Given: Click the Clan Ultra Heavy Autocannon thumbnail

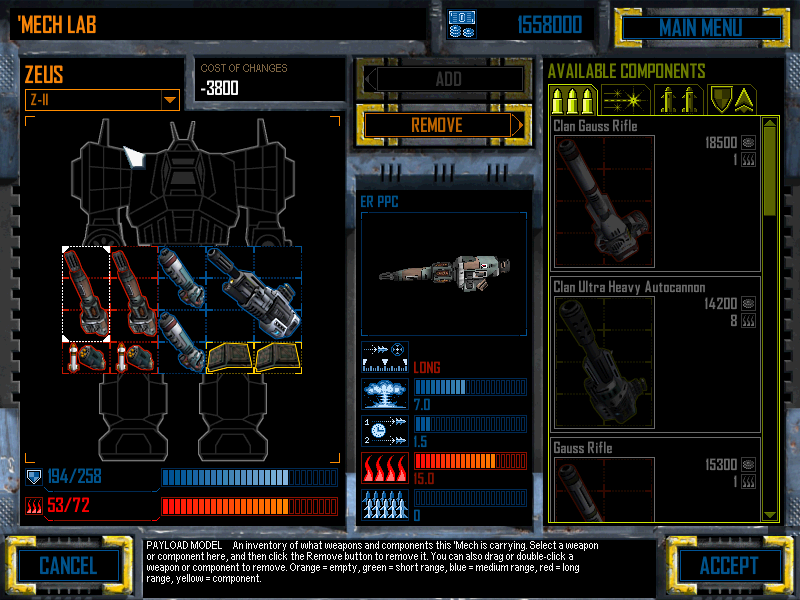Looking at the screenshot, I should pyautogui.click(x=604, y=363).
